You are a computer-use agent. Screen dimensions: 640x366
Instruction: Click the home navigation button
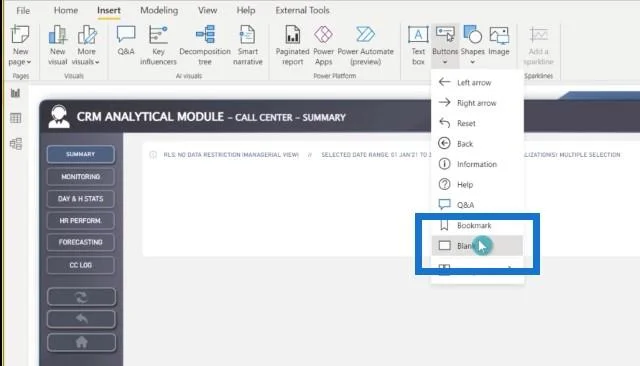tap(81, 342)
